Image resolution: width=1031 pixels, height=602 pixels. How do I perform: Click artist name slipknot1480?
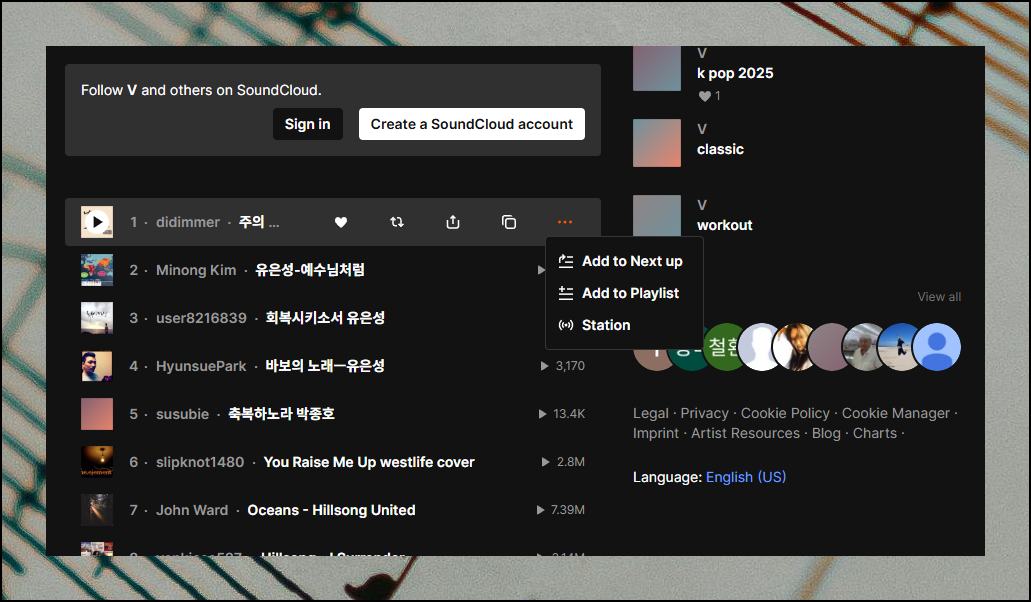point(200,462)
